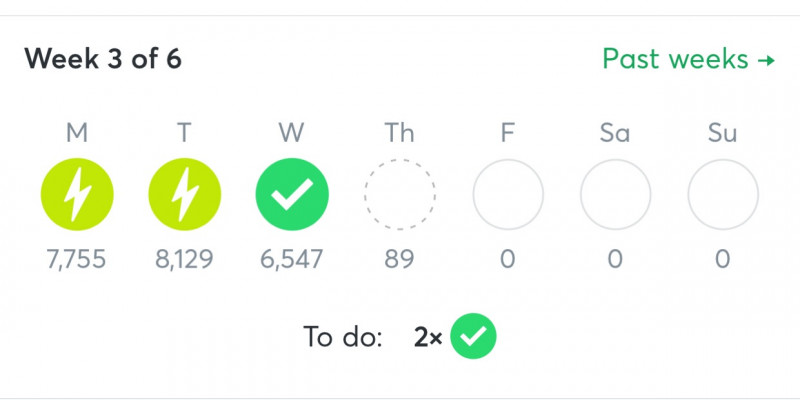Click Tuesday's 8,129 step count

184,260
